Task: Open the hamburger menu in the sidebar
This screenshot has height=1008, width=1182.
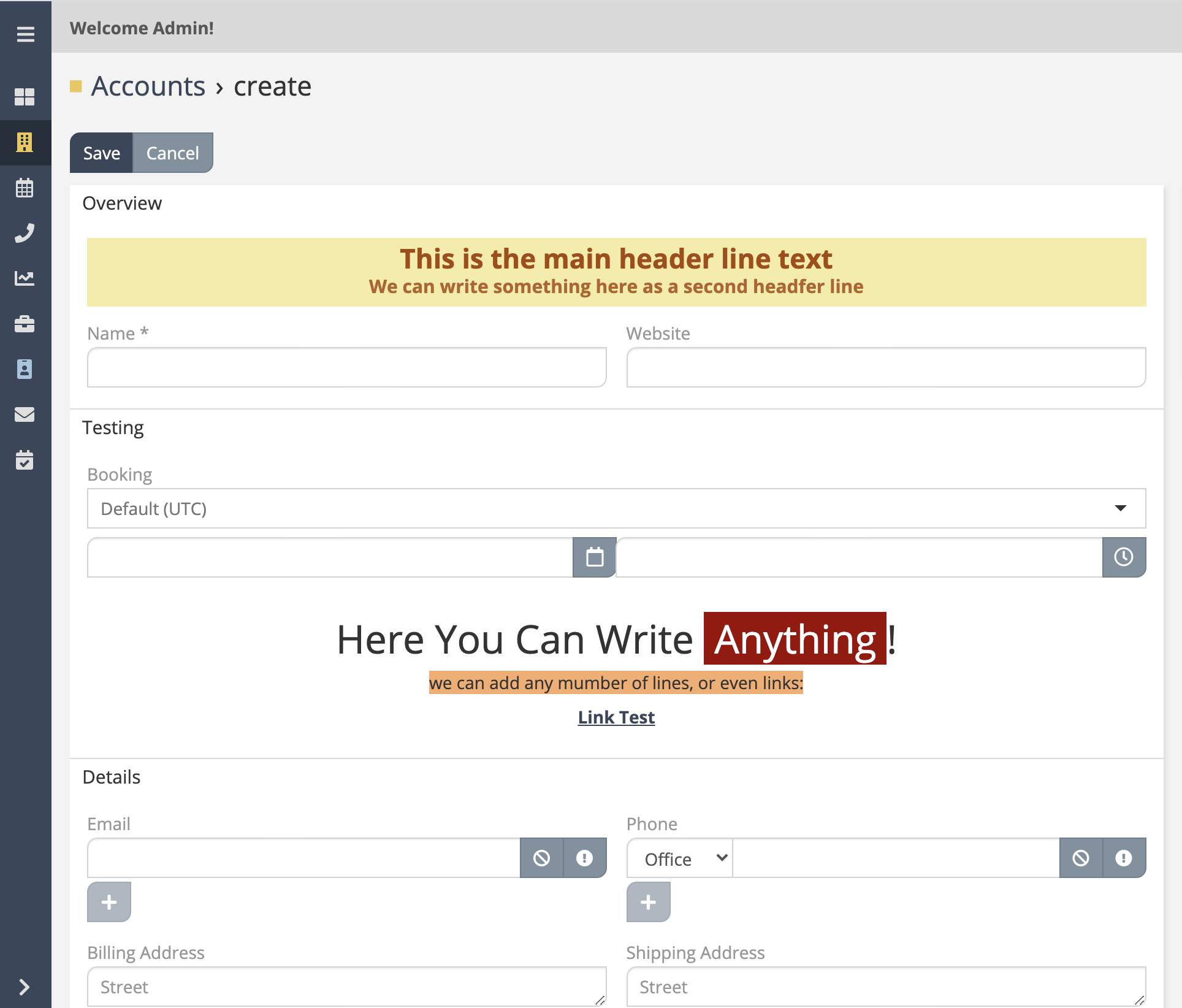Action: tap(25, 34)
